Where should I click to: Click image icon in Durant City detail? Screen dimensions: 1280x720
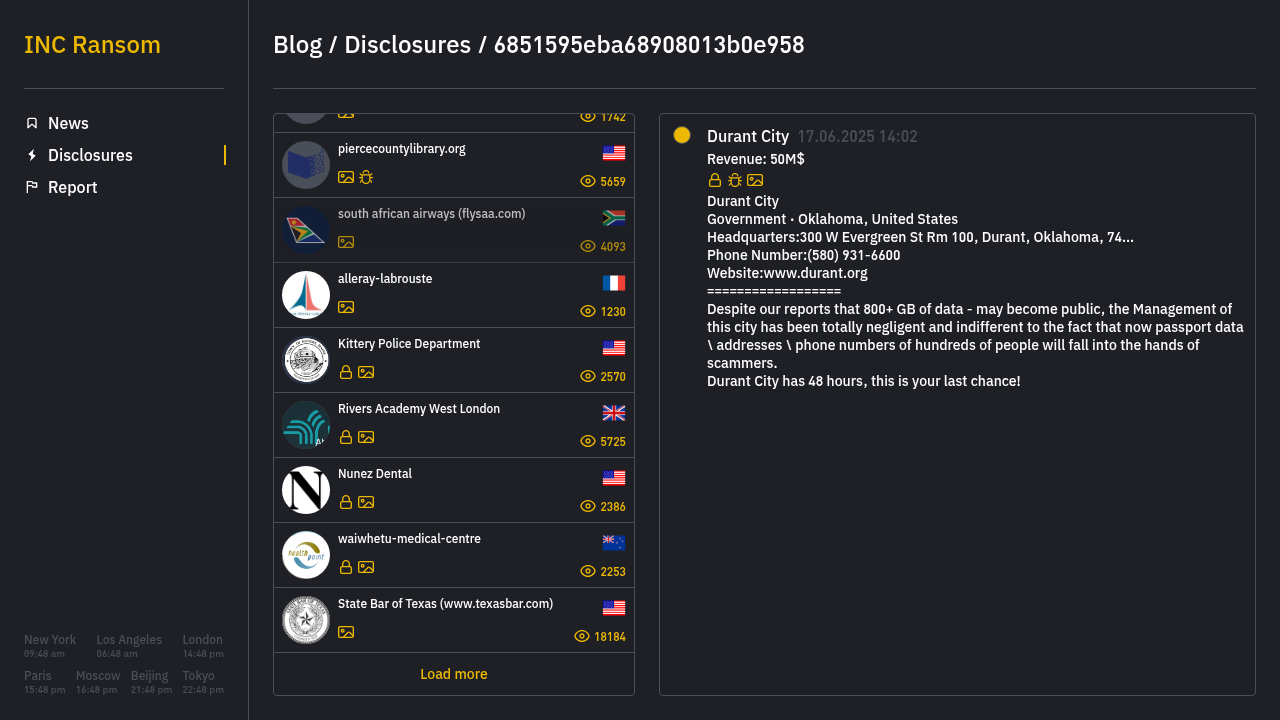click(x=755, y=180)
